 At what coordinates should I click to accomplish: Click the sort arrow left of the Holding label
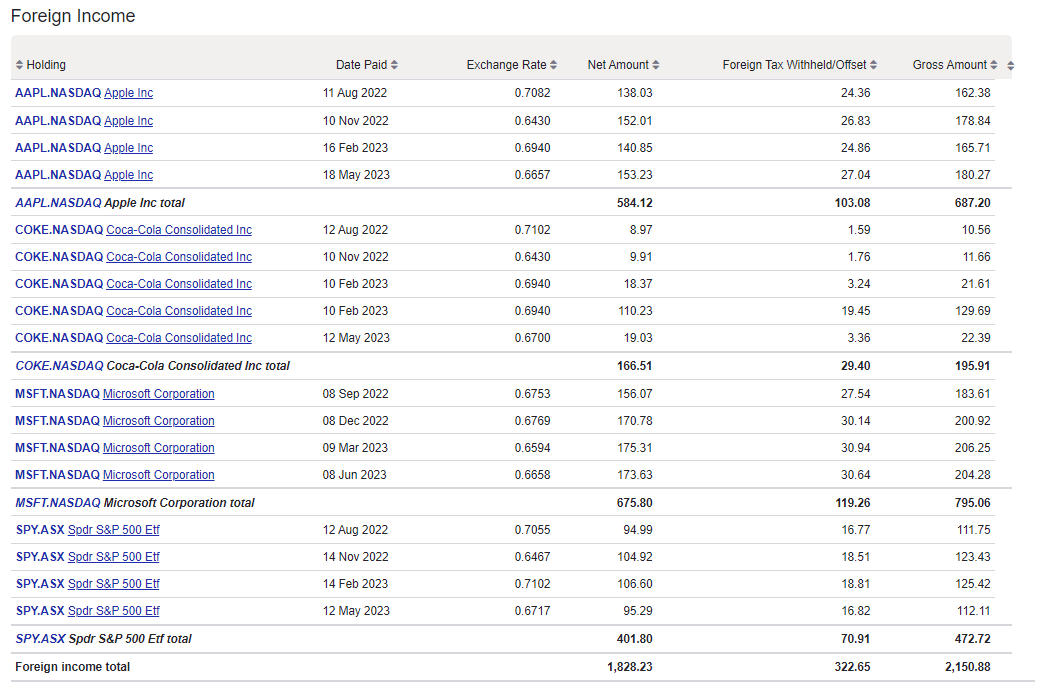18,63
